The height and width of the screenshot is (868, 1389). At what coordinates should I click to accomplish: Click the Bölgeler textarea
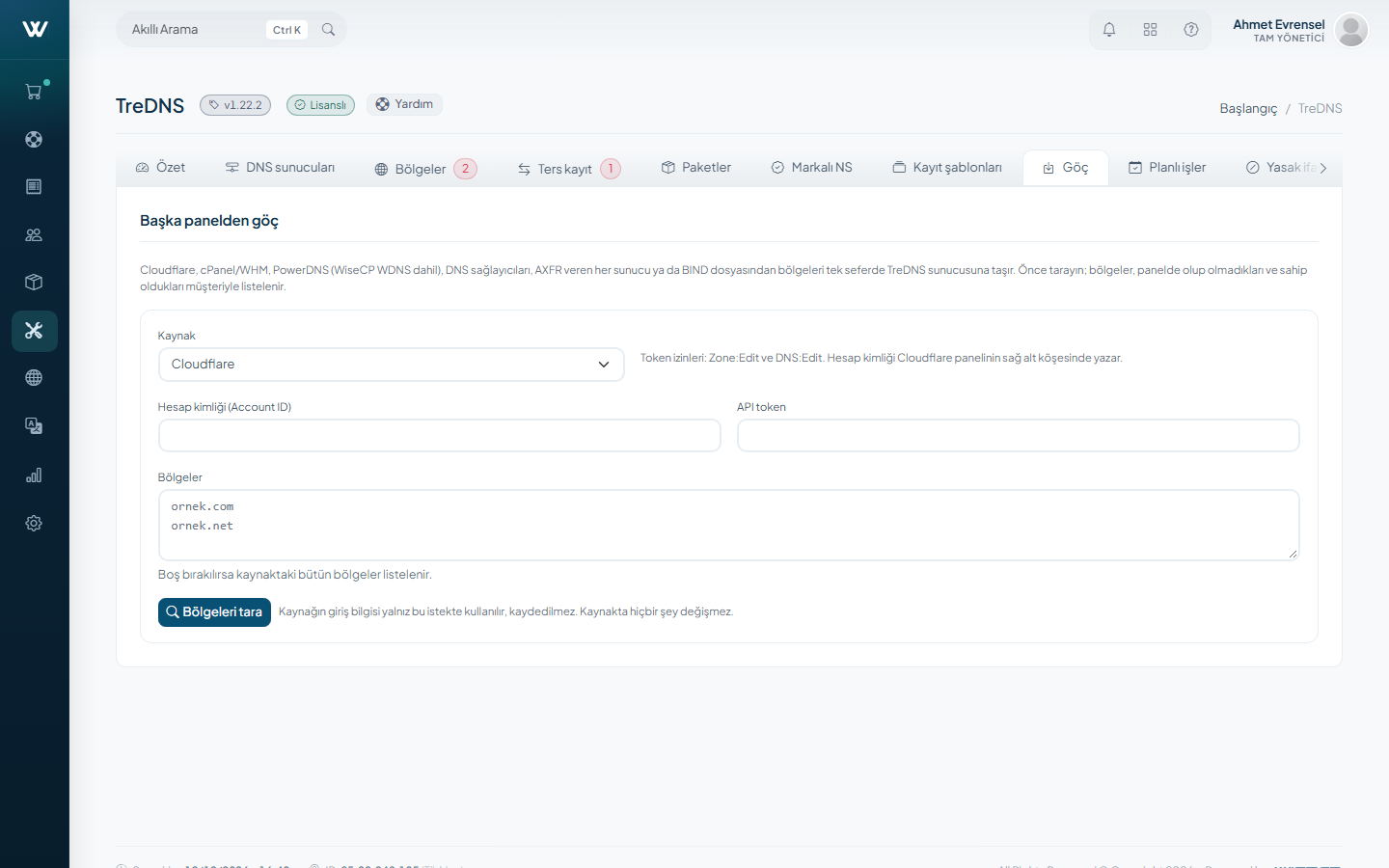[728, 525]
